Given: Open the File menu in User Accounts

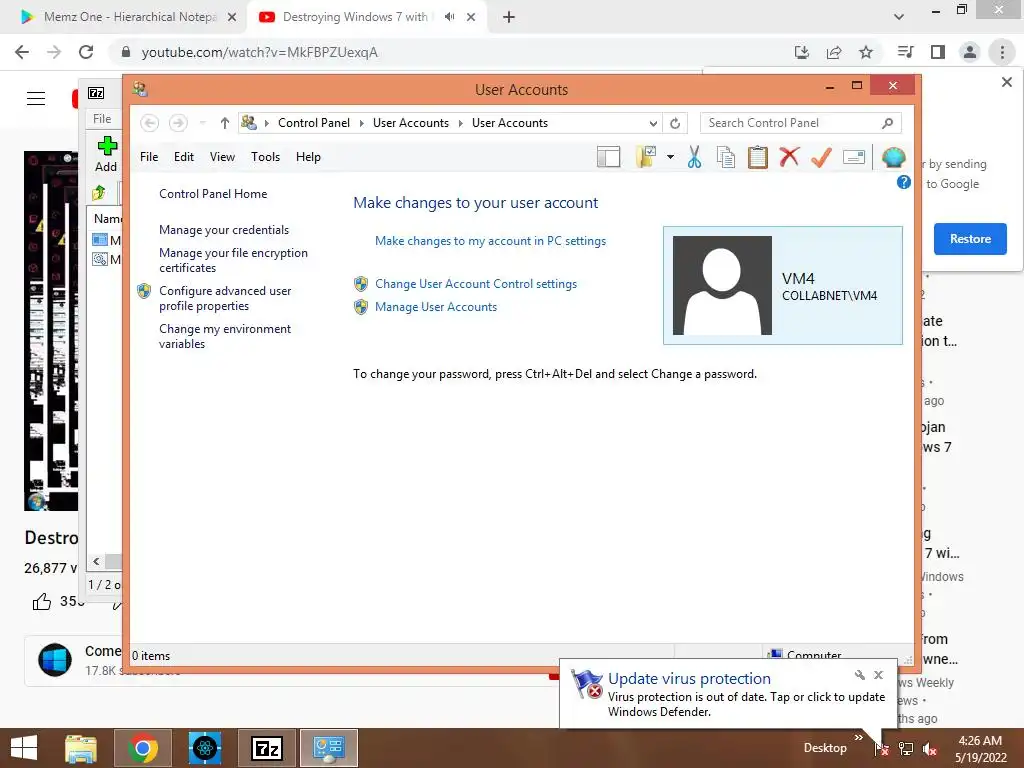Looking at the screenshot, I should [149, 157].
